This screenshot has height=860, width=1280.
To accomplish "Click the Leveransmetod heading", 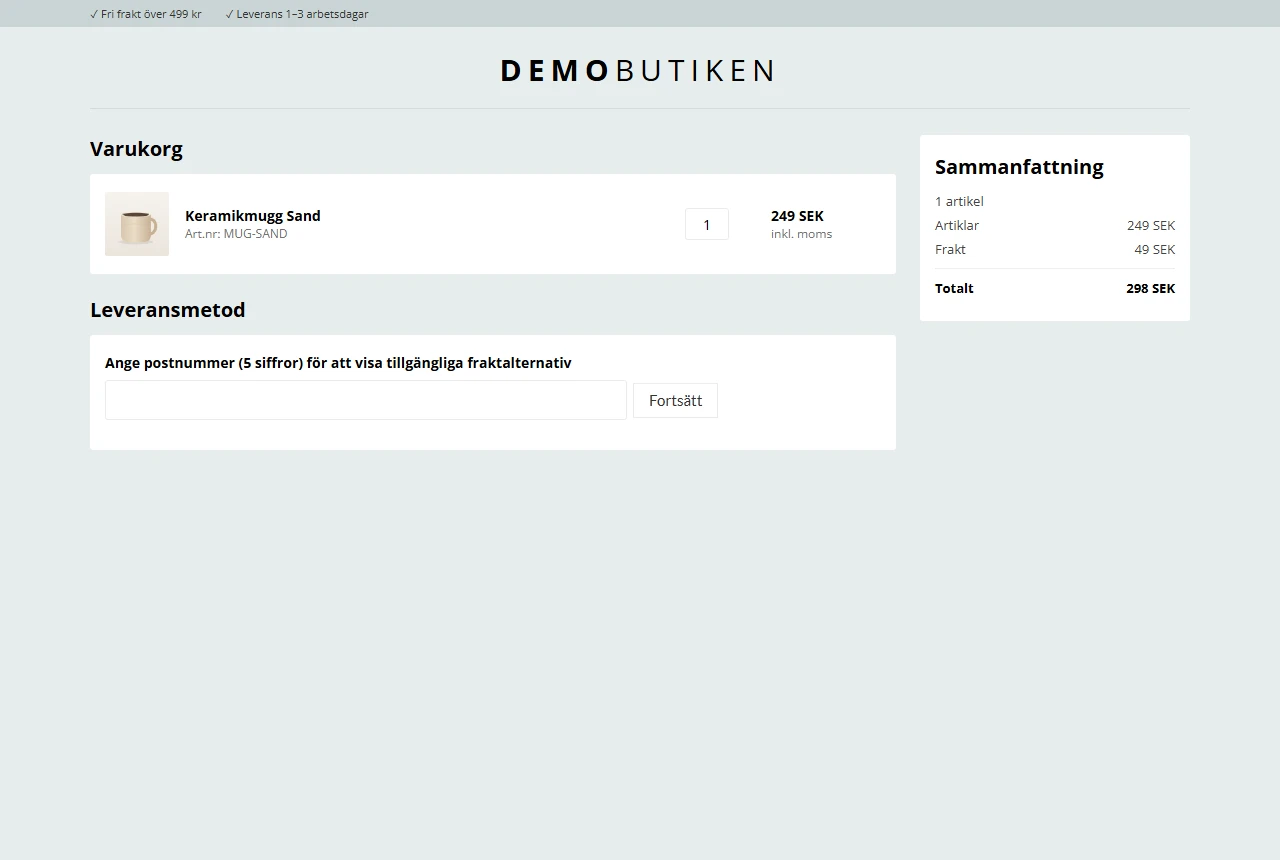I will pos(167,310).
